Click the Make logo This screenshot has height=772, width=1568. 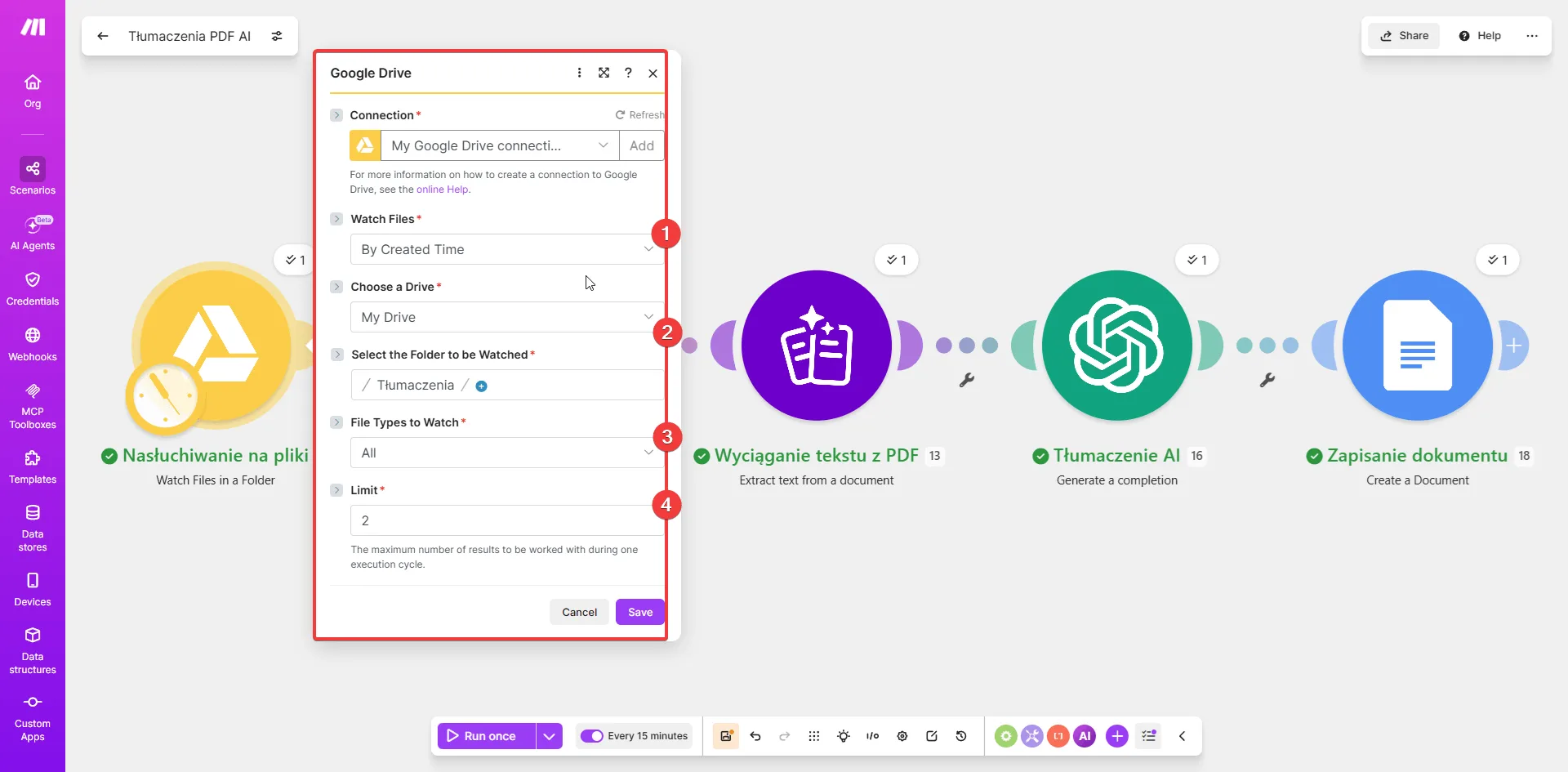coord(33,28)
